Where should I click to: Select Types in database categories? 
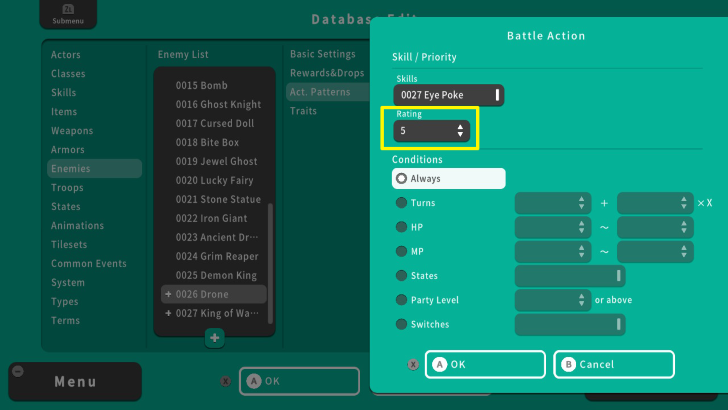tap(65, 302)
